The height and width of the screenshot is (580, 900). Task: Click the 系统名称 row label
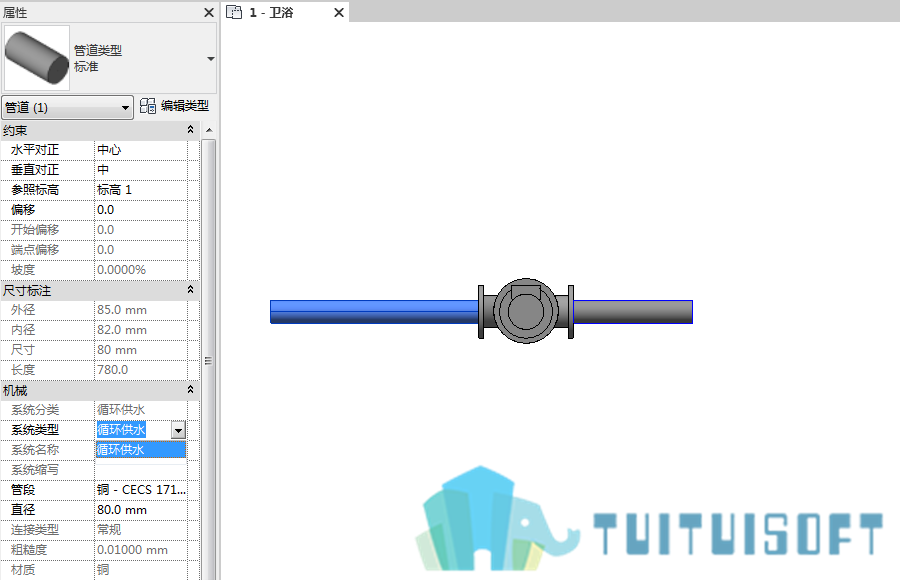35,450
